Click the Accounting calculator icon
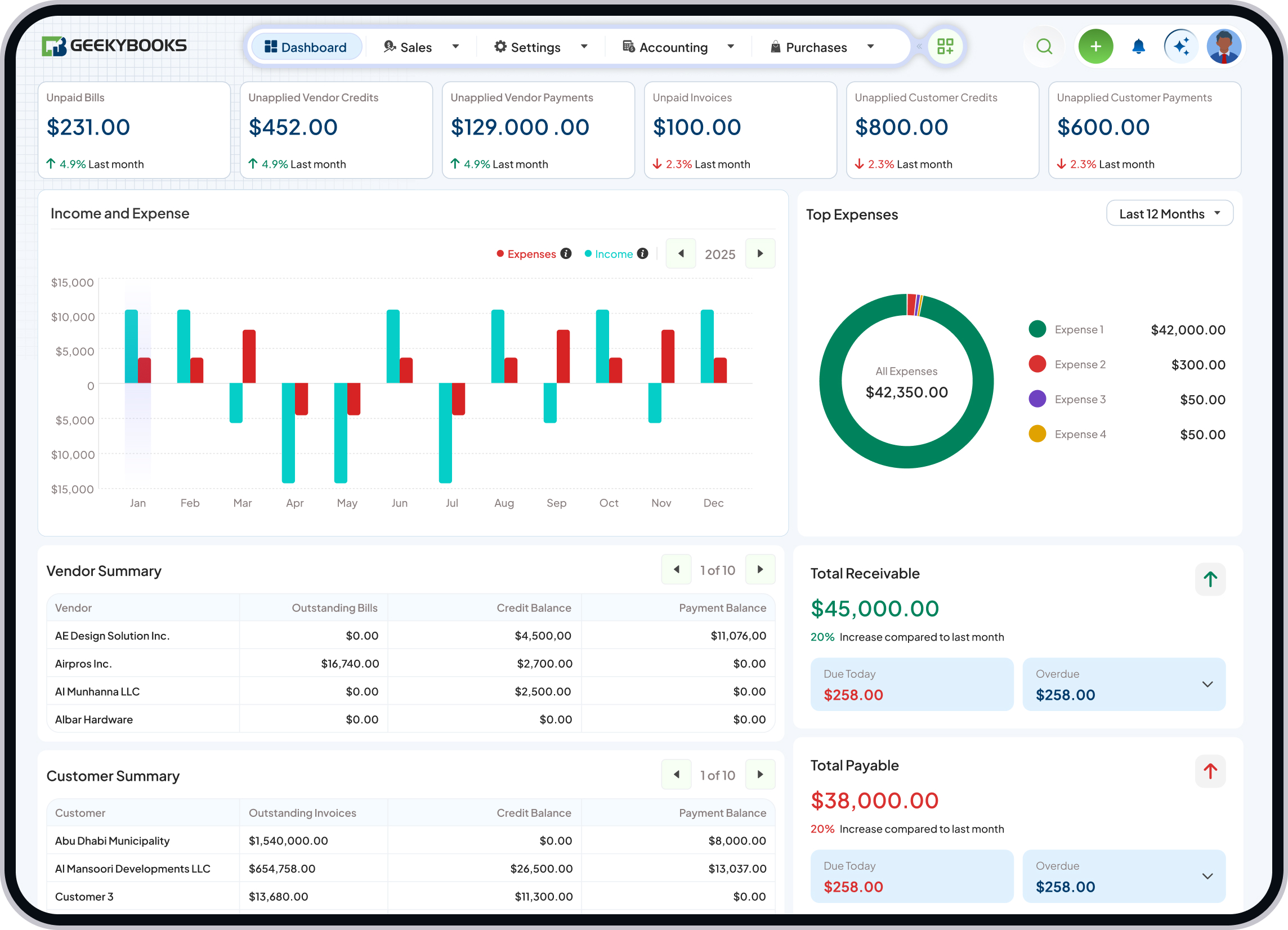This screenshot has height=930, width=1288. 628,47
